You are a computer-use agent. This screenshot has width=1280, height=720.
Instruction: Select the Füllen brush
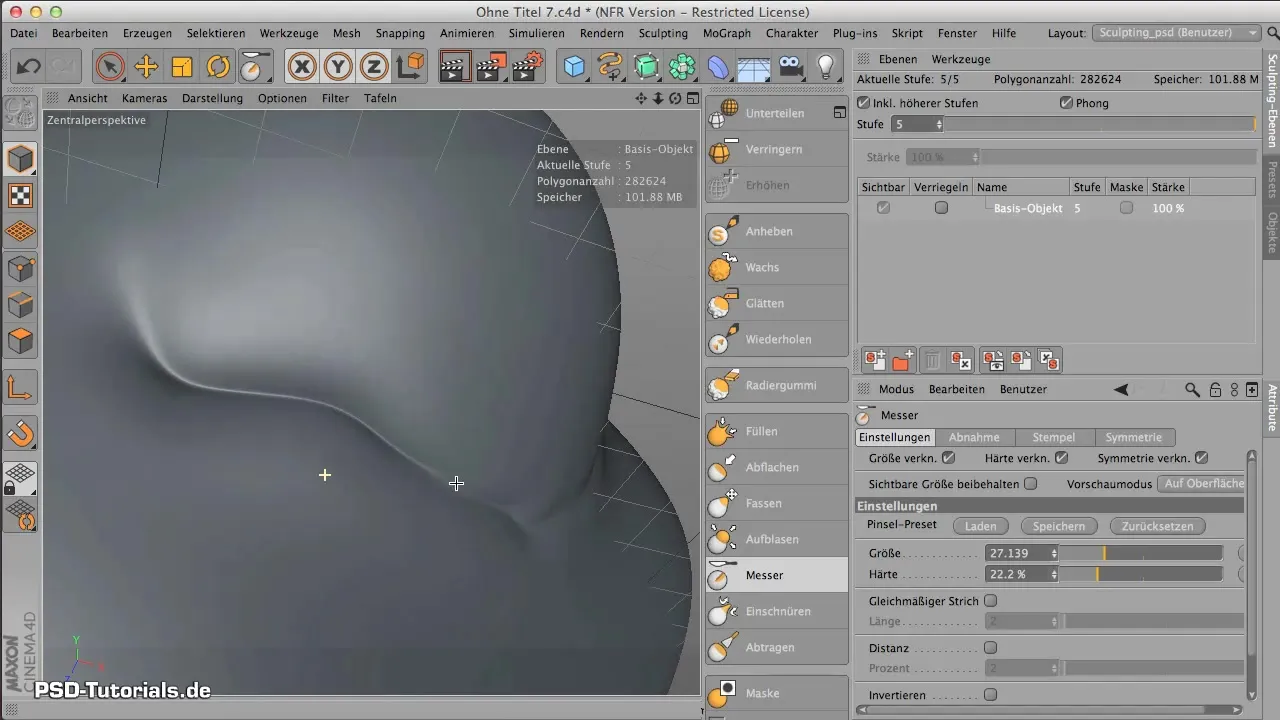(x=776, y=431)
